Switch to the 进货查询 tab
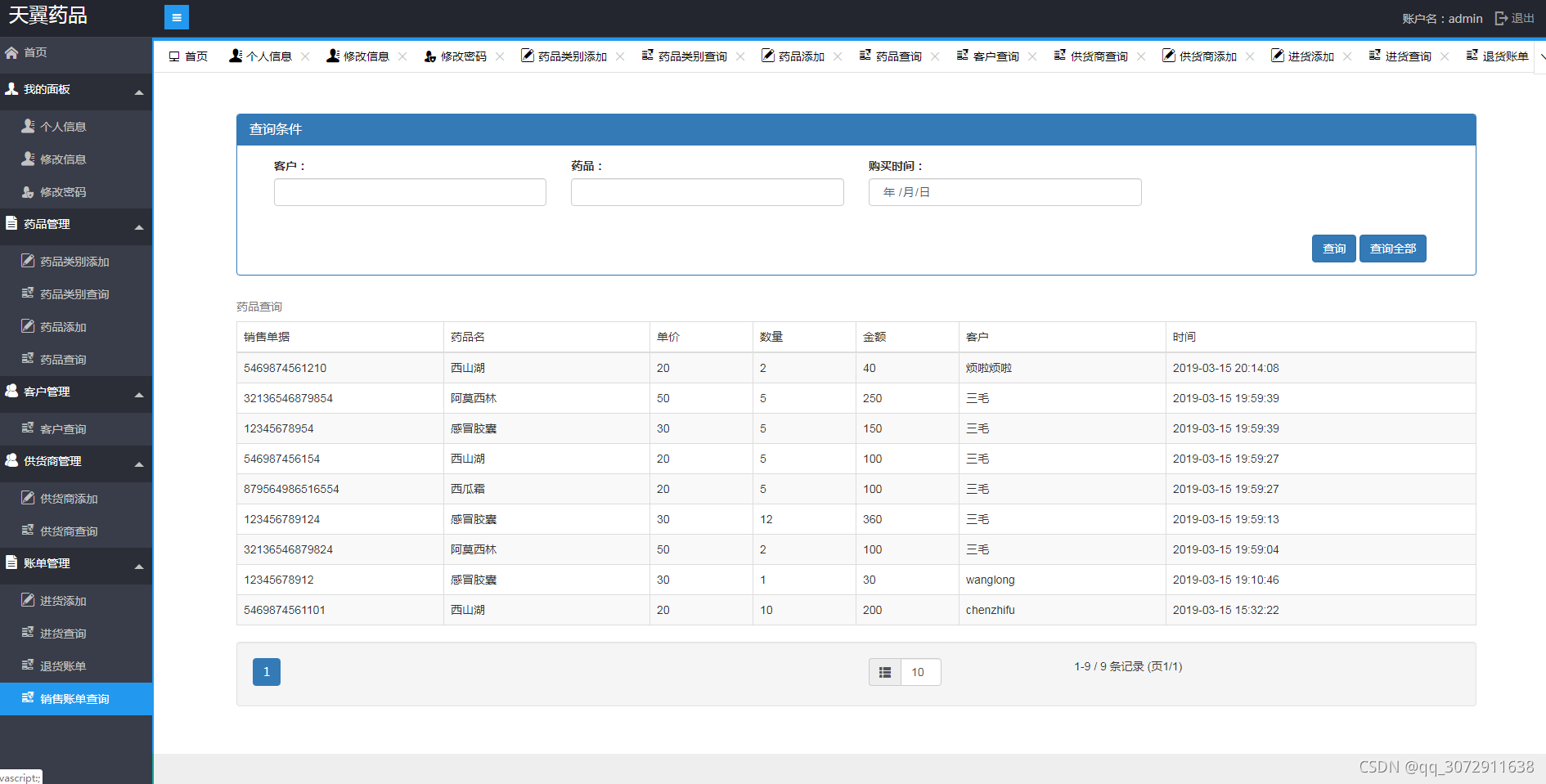 pyautogui.click(x=1400, y=56)
